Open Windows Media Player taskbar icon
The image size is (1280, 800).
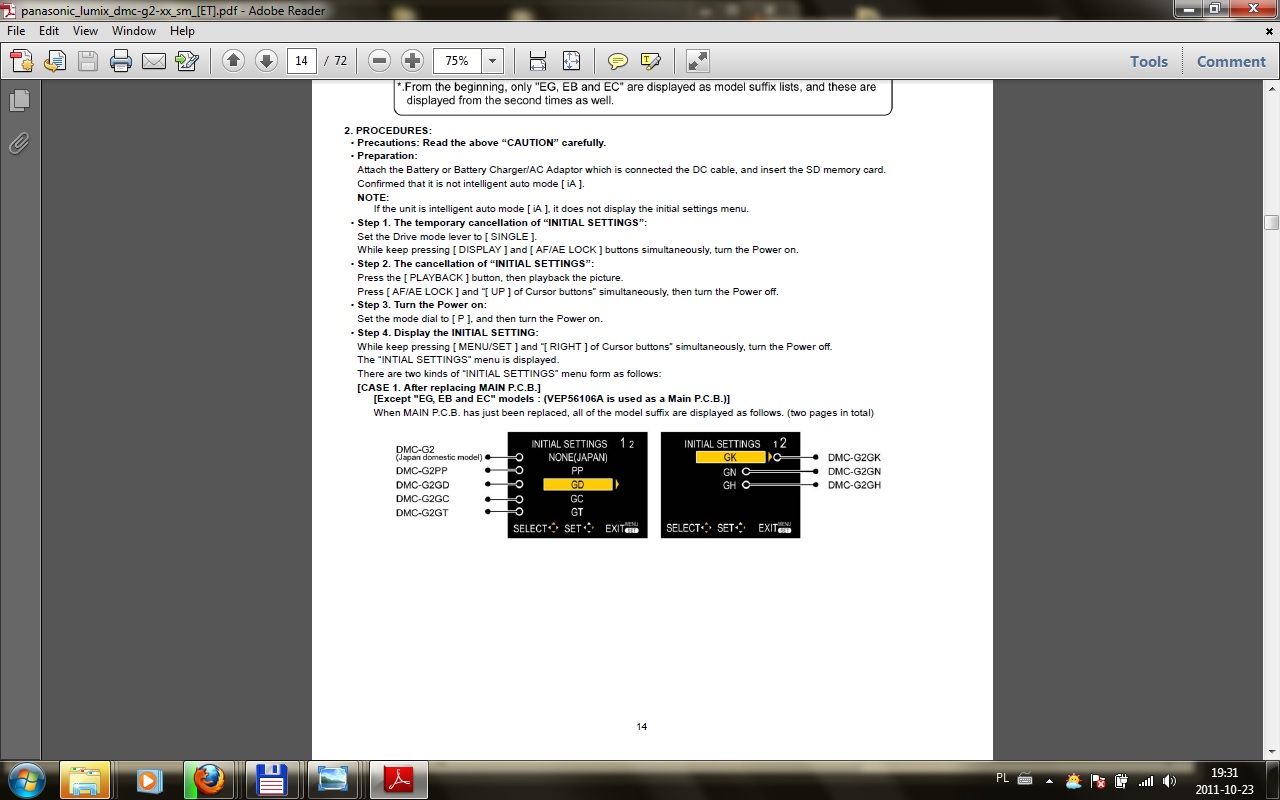click(x=148, y=779)
